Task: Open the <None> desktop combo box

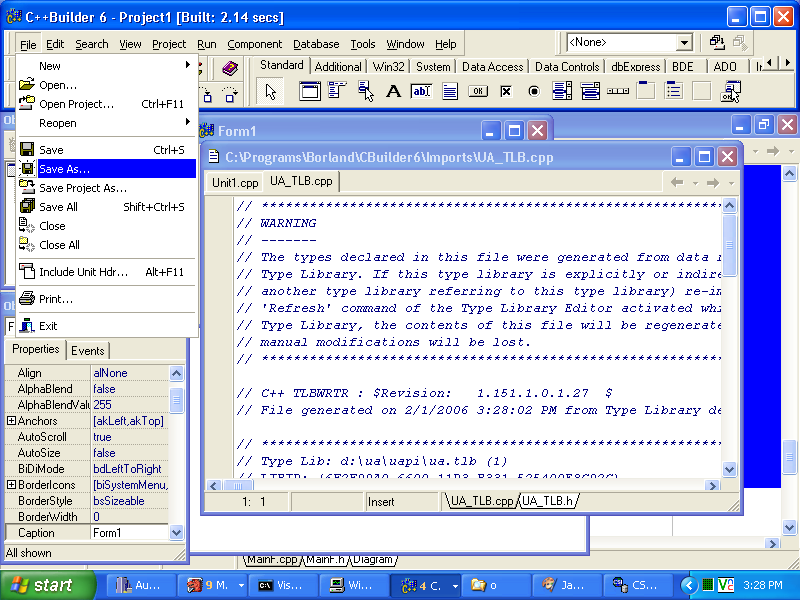Action: point(685,42)
